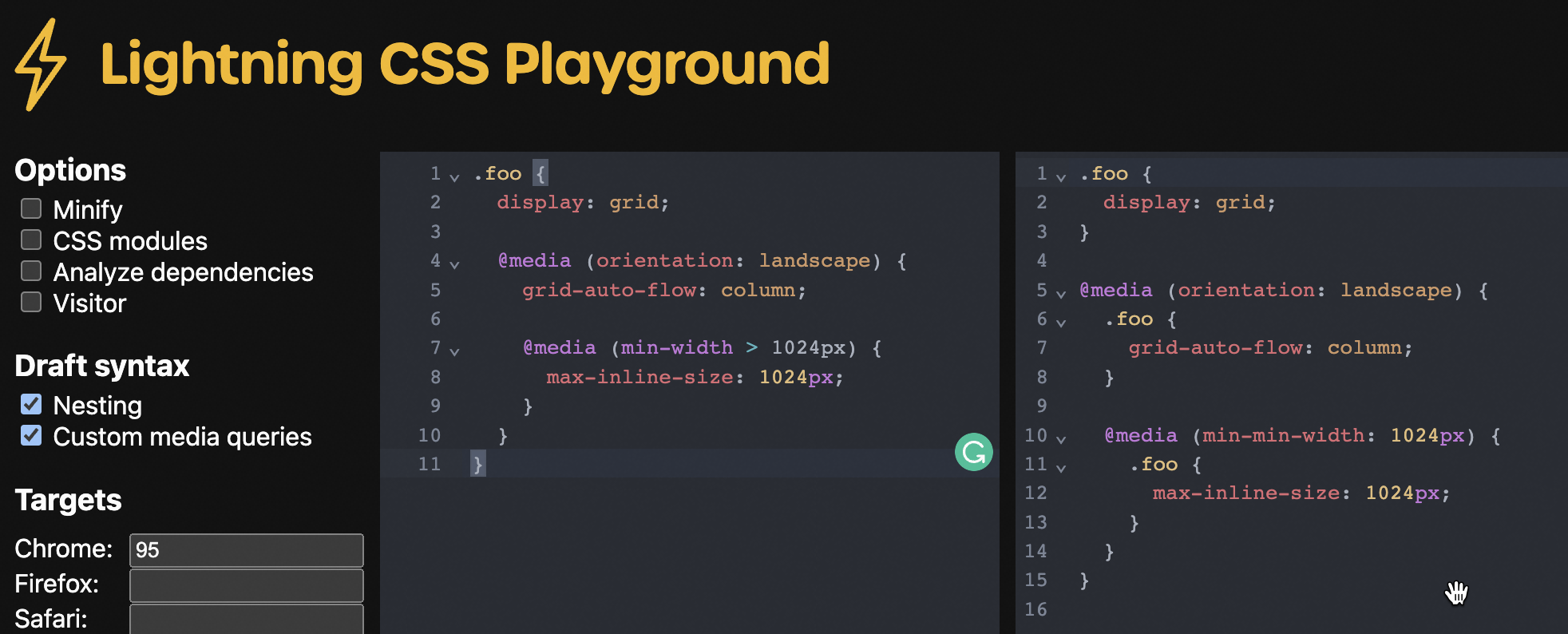Click the "Firefox:" label
Image resolution: width=1568 pixels, height=634 pixels.
(x=57, y=584)
